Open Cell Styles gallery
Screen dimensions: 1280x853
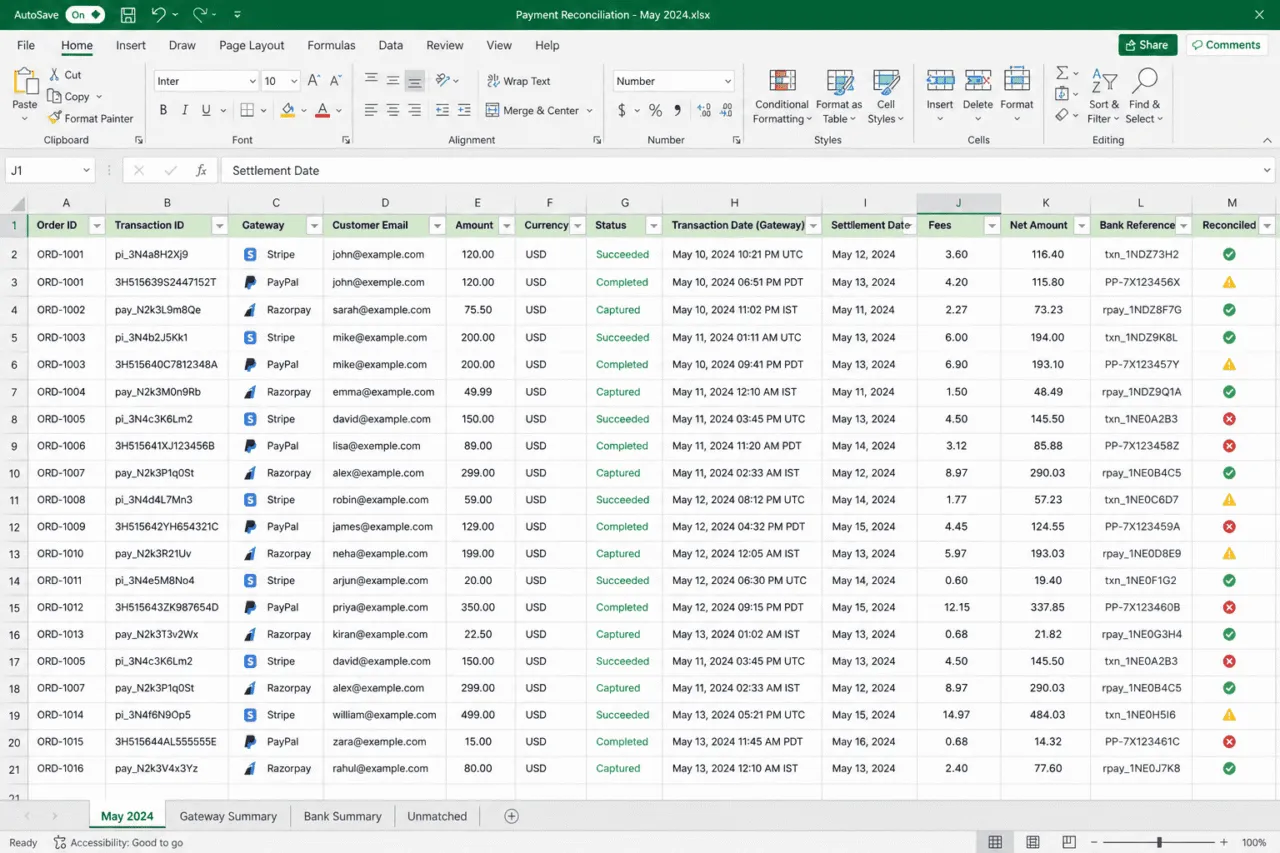[x=886, y=96]
